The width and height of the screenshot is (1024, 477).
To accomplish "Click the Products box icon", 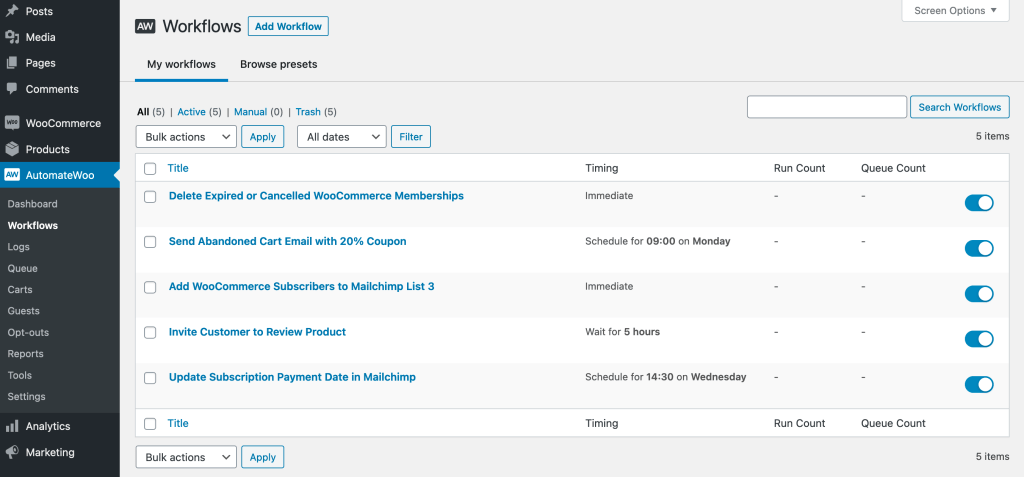I will click(x=12, y=149).
